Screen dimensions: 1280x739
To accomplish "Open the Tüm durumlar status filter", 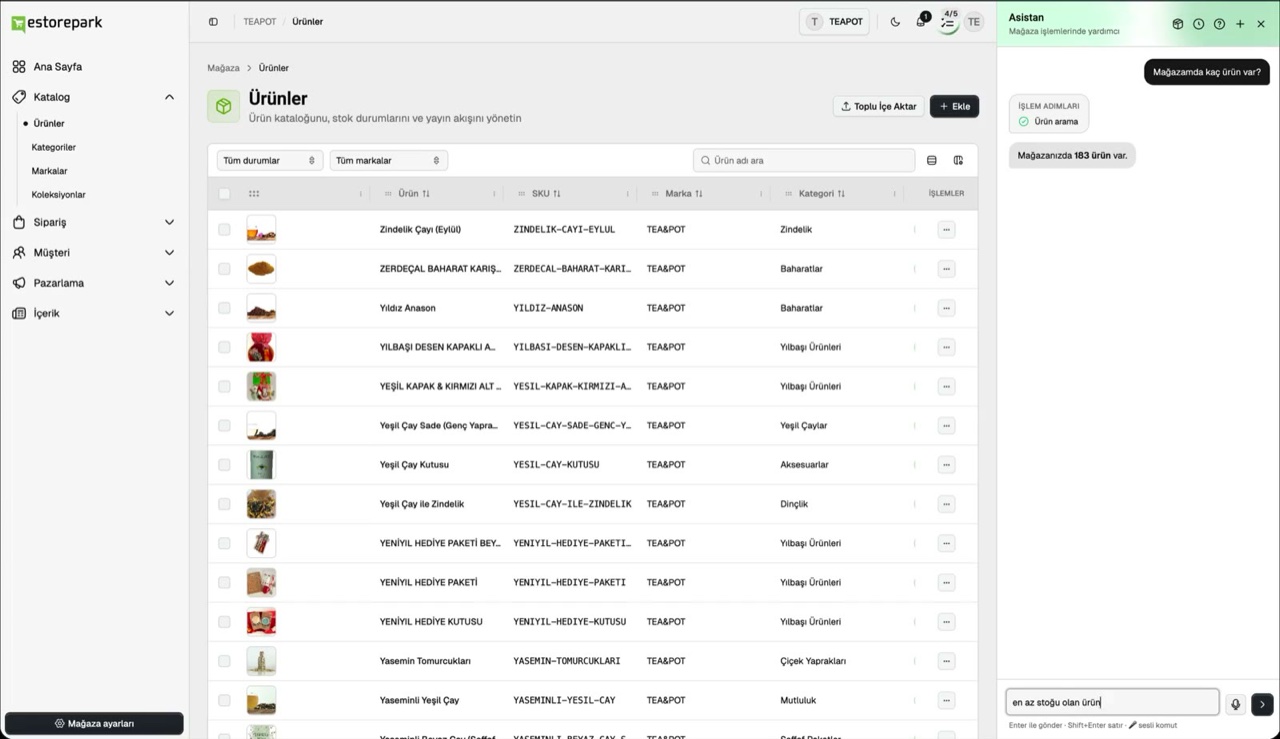I will point(270,160).
